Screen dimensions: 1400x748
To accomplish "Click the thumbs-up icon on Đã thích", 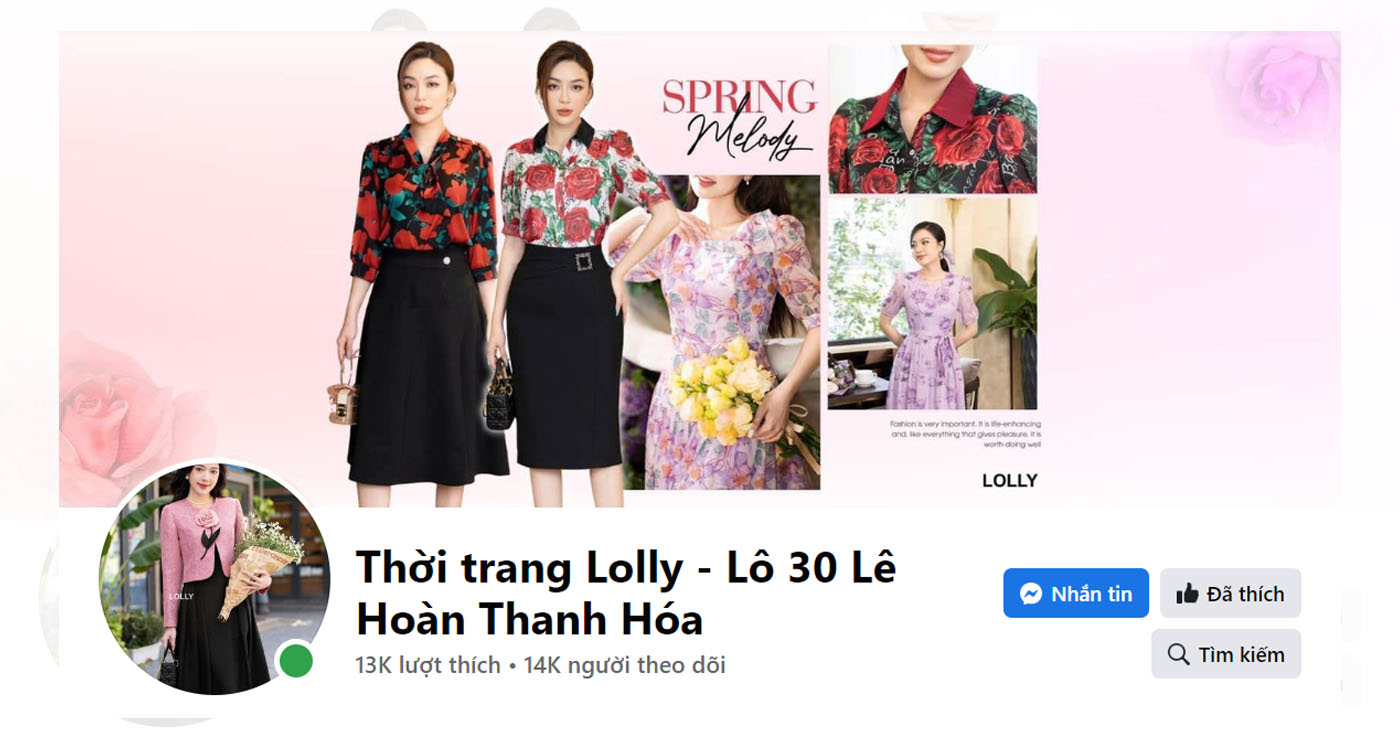I will tap(1187, 594).
